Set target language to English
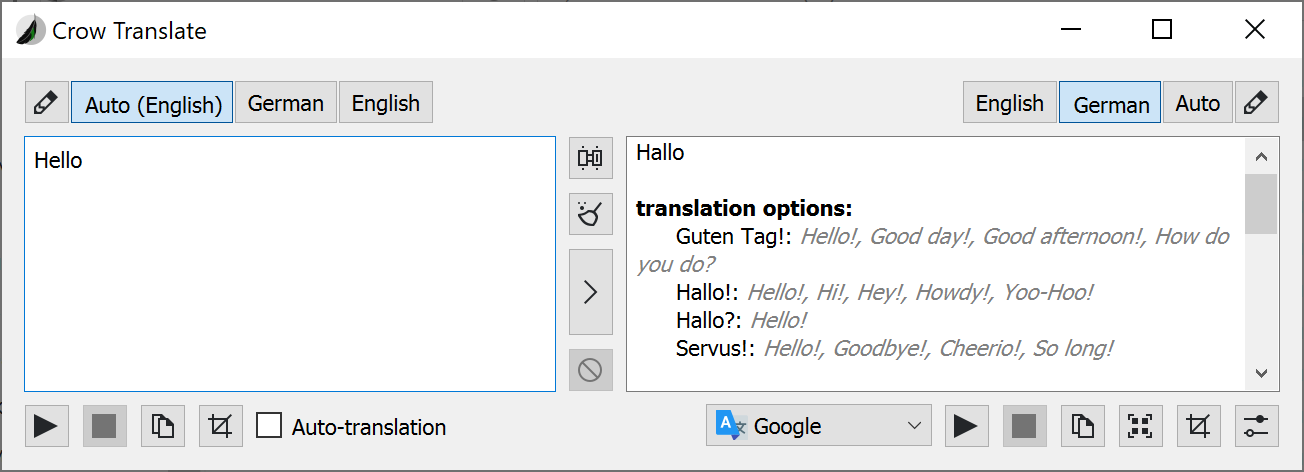The height and width of the screenshot is (472, 1304). [1009, 103]
